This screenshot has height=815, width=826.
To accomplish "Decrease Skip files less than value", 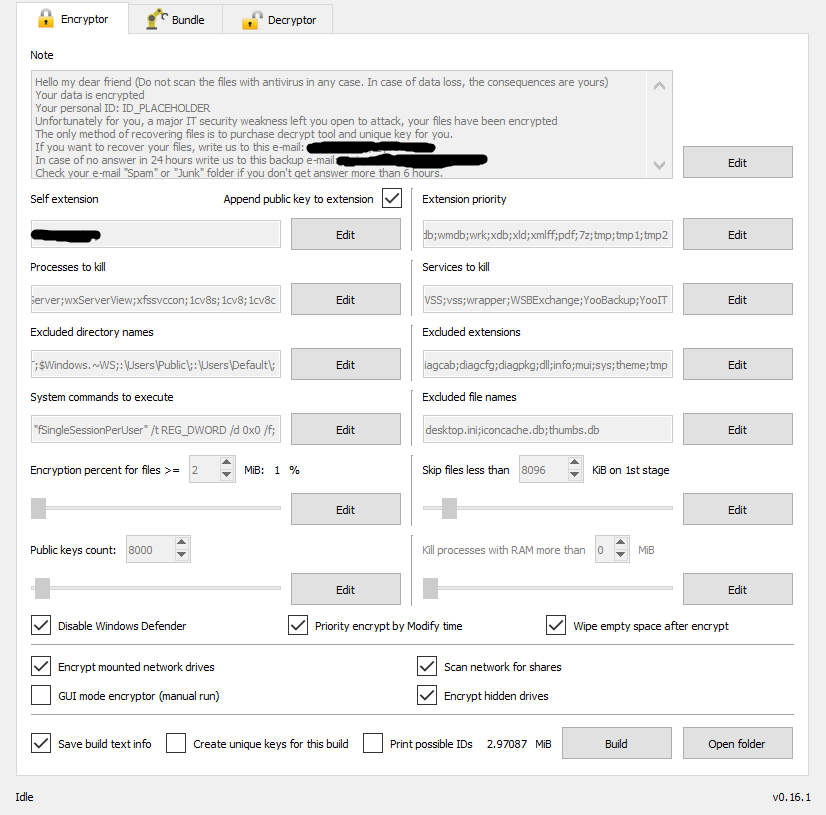I will (574, 475).
